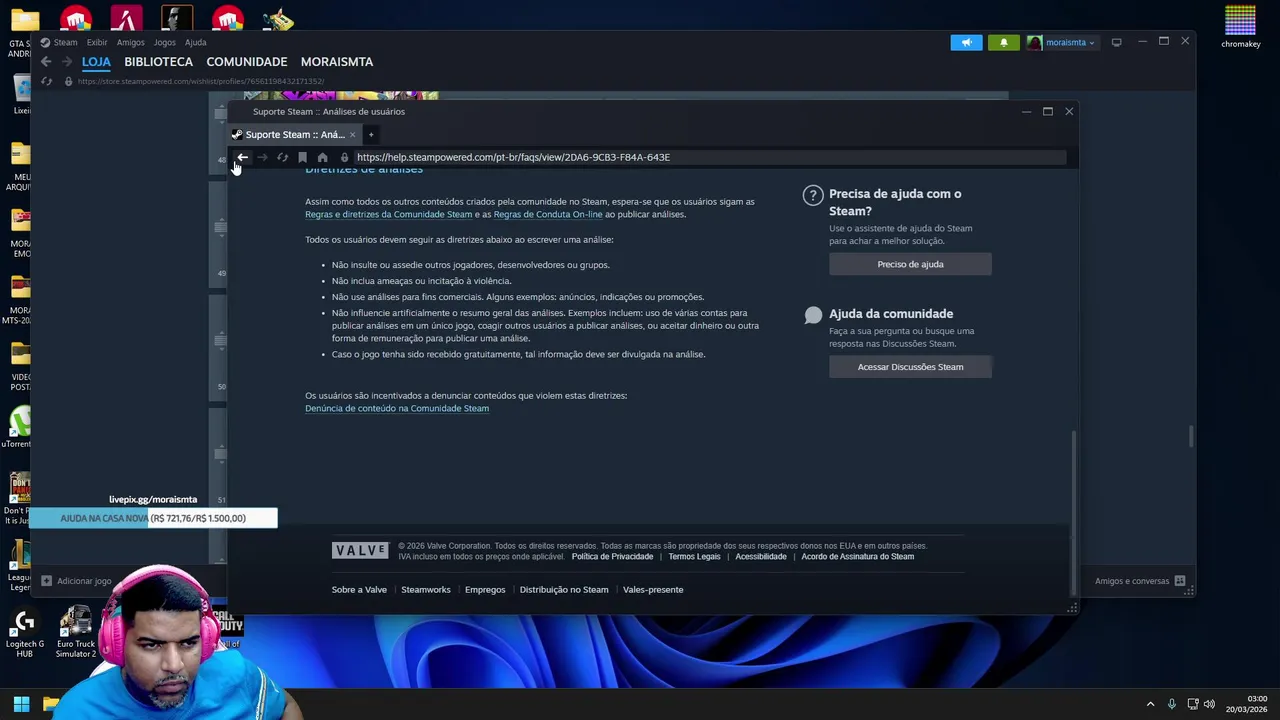Click Adicionar jogo in Steam window
The width and height of the screenshot is (1280, 720).
tap(76, 581)
